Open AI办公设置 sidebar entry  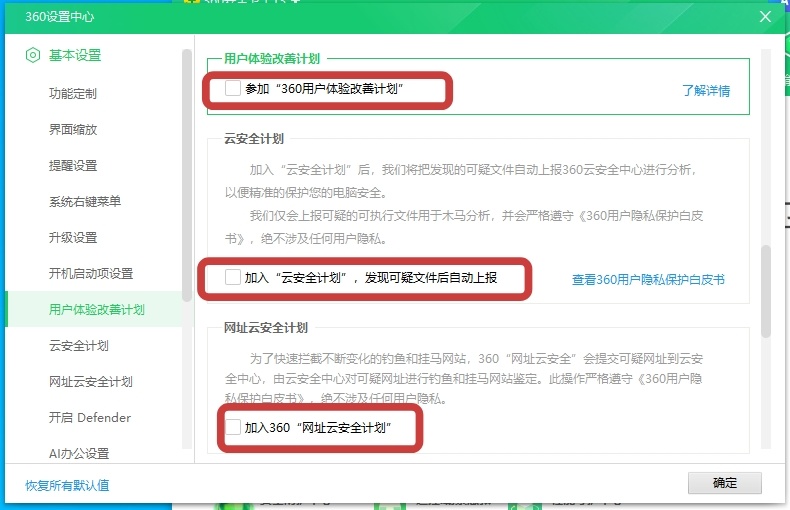[79, 454]
